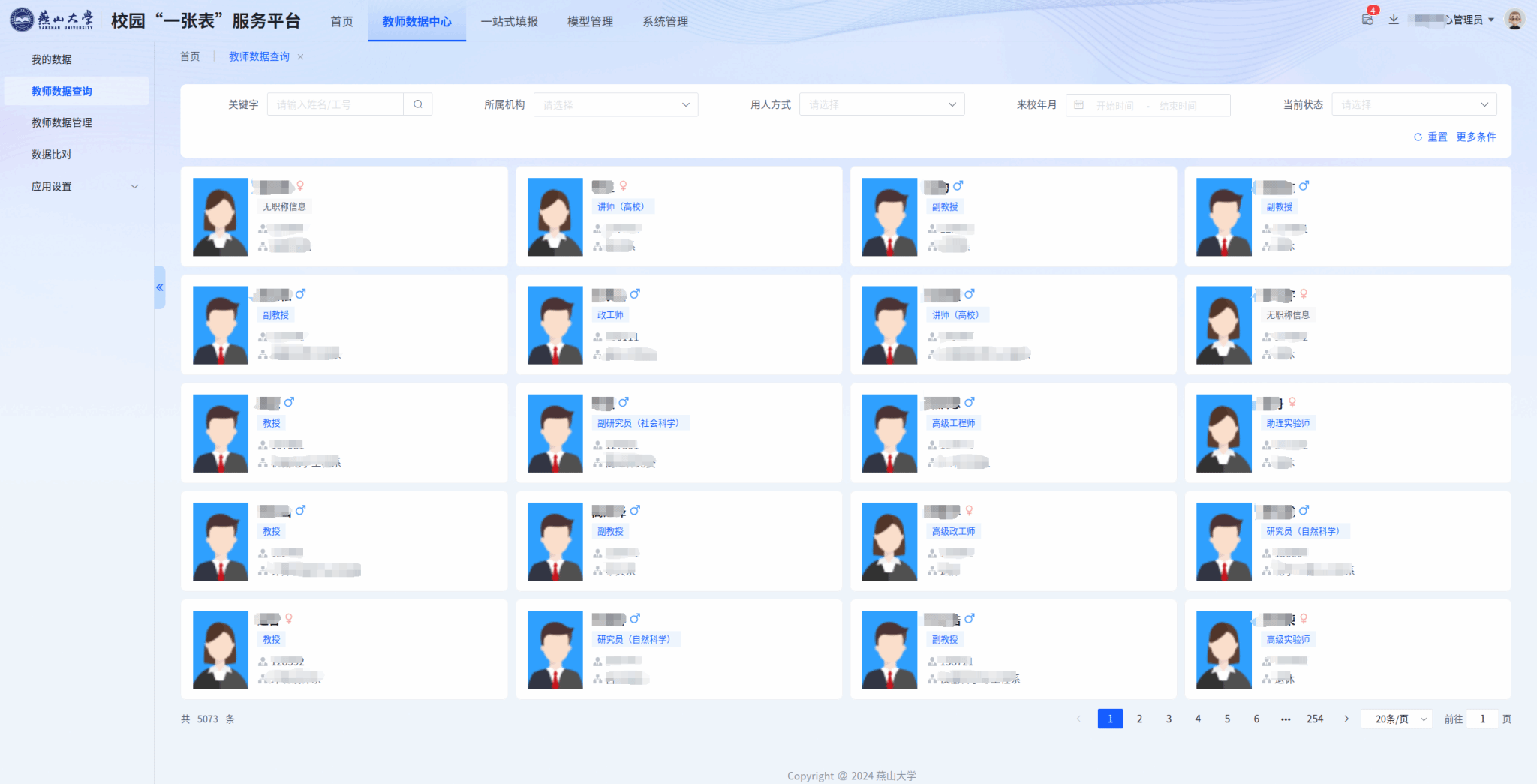Viewport: 1537px width, 784px height.
Task: Click the calendar icon in 来校年月 field
Action: click(x=1078, y=105)
